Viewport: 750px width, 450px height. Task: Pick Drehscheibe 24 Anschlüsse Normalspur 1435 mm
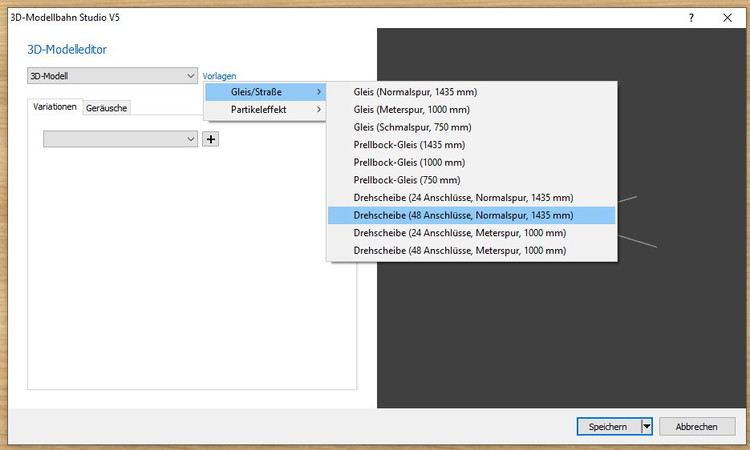tap(472, 198)
